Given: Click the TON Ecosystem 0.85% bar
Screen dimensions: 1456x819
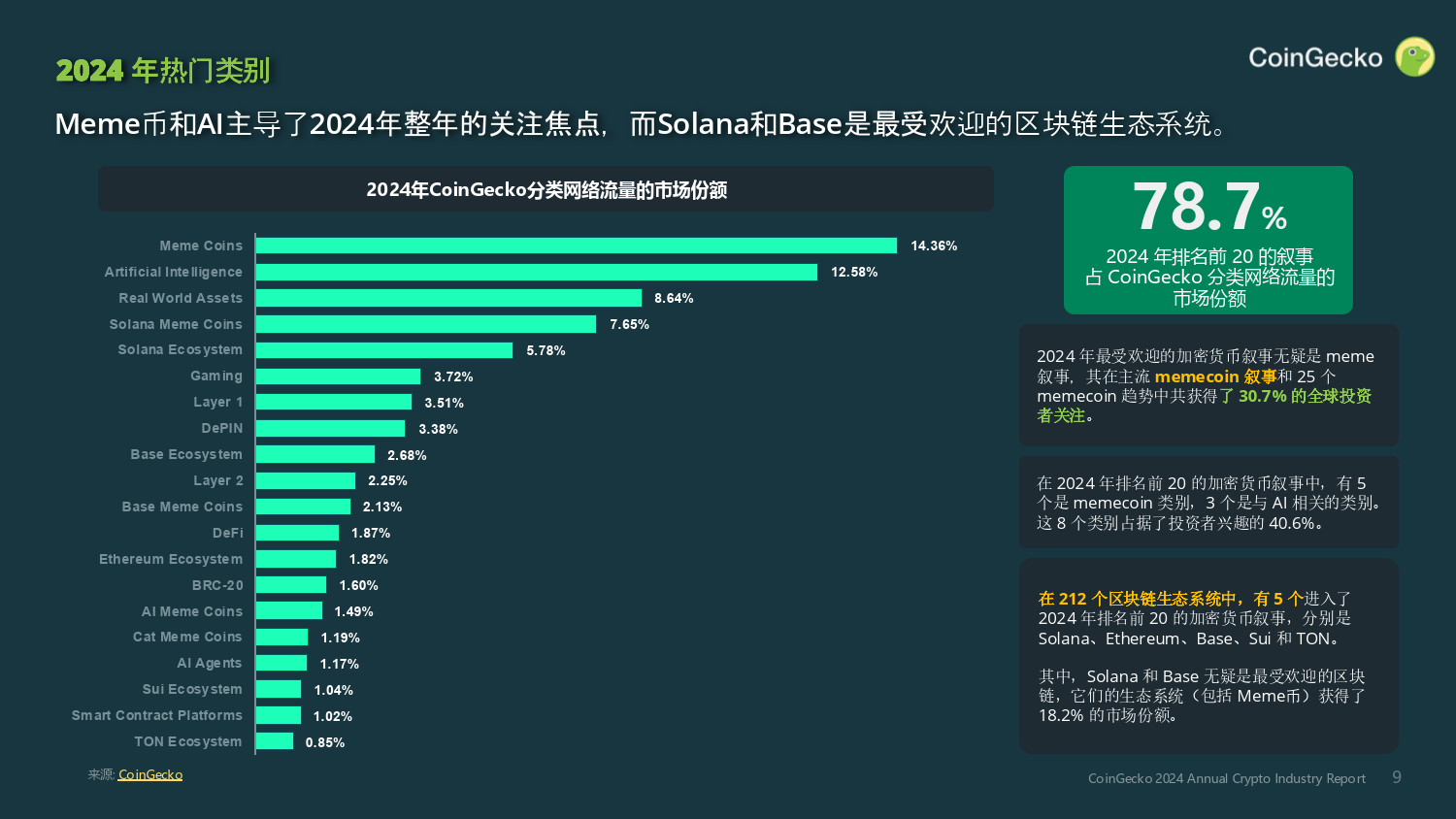Looking at the screenshot, I should coord(275,741).
